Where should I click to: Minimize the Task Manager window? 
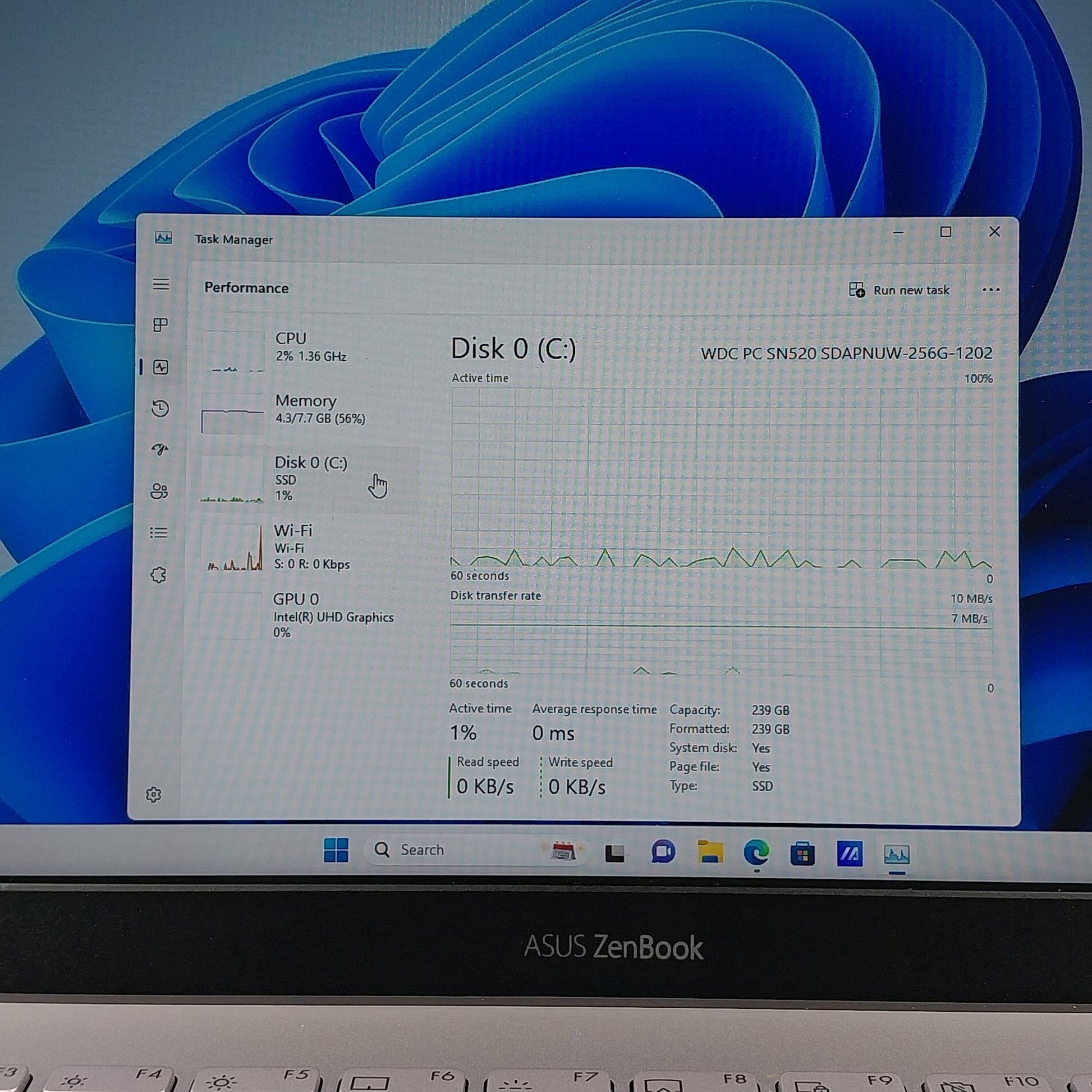pos(898,232)
